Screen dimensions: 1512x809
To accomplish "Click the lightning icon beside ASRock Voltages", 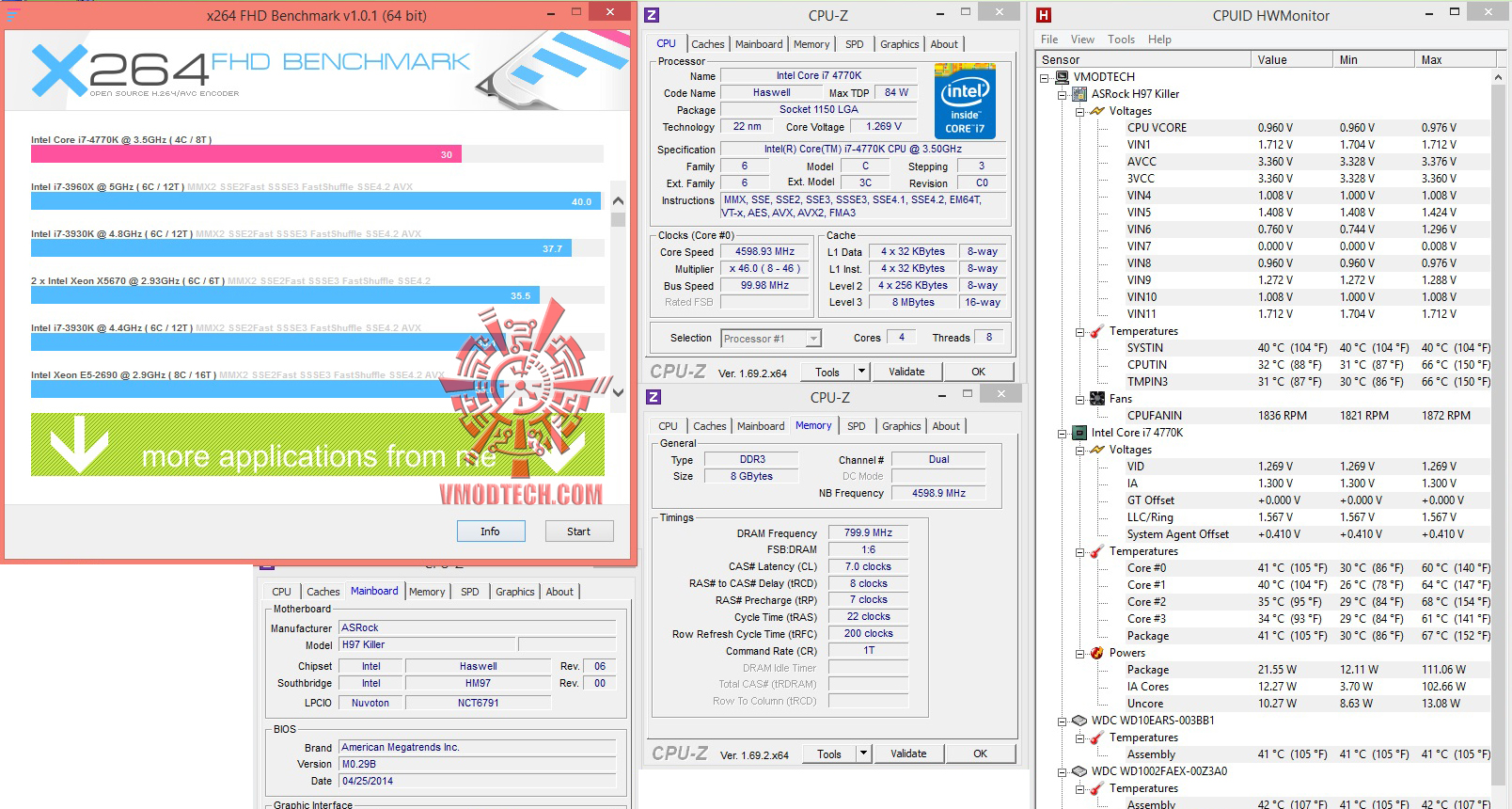I will pos(1097,111).
